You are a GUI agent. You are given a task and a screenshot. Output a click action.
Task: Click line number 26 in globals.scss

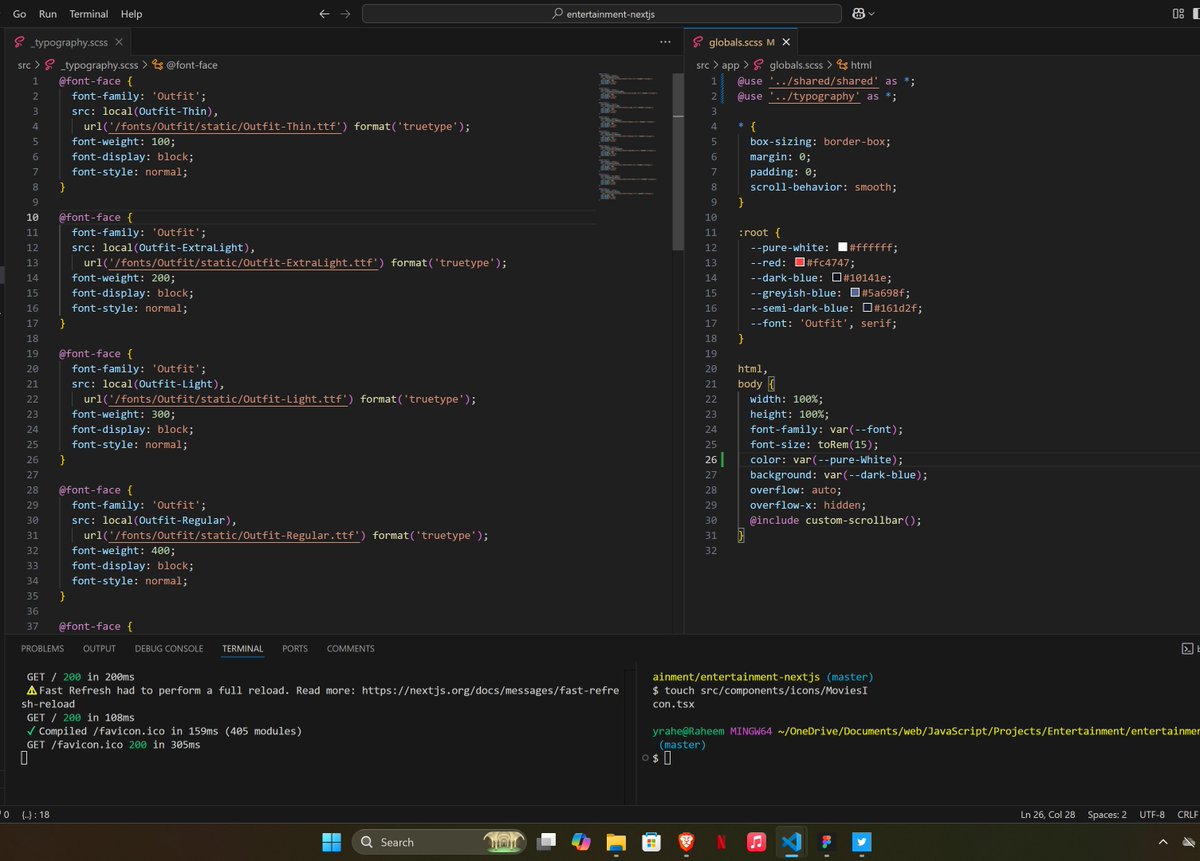click(711, 460)
